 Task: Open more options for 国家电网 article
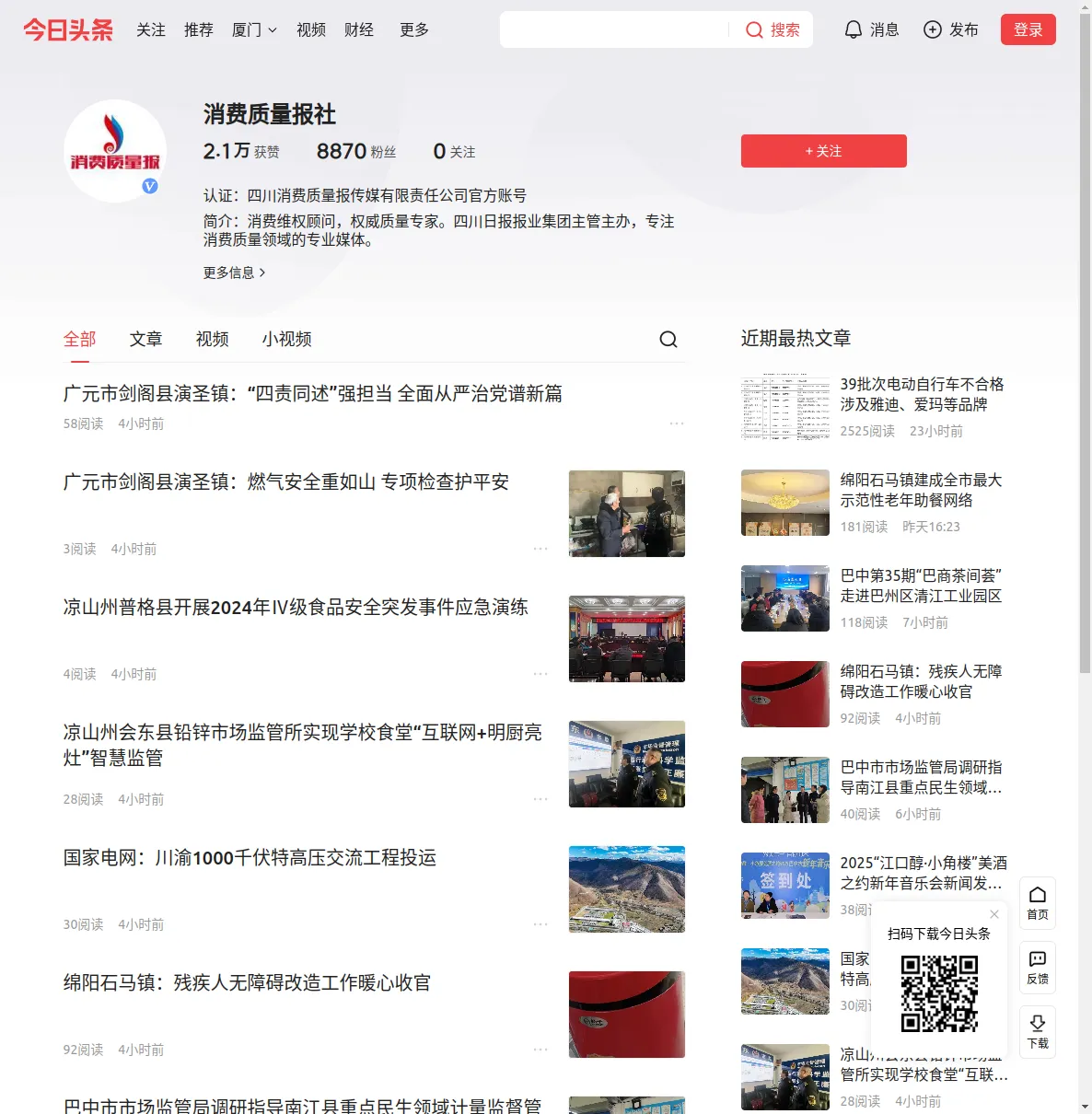click(540, 924)
